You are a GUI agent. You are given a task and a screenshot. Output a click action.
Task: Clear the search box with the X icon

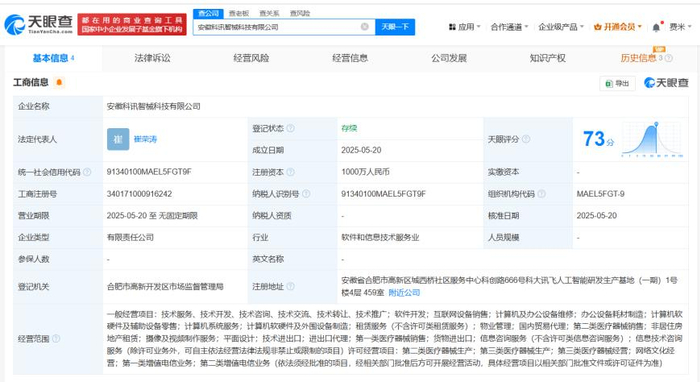point(365,27)
